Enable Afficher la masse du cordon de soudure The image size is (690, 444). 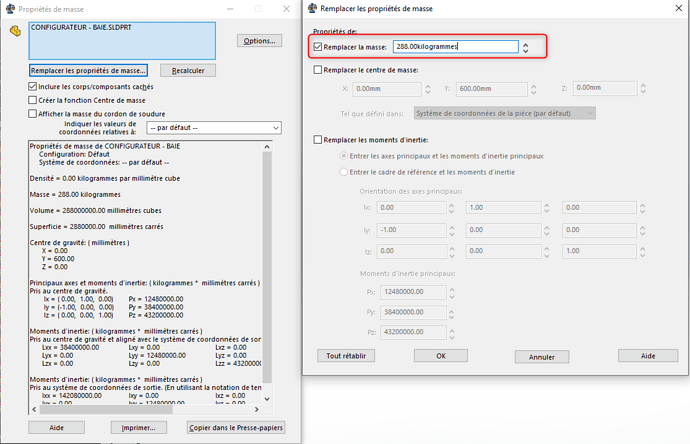[x=33, y=114]
